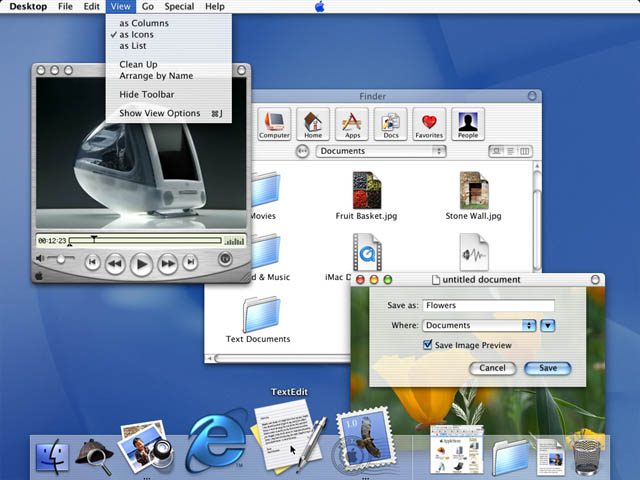640x480 pixels.
Task: Expand save dialog with disclosure arrow button
Action: tap(547, 325)
